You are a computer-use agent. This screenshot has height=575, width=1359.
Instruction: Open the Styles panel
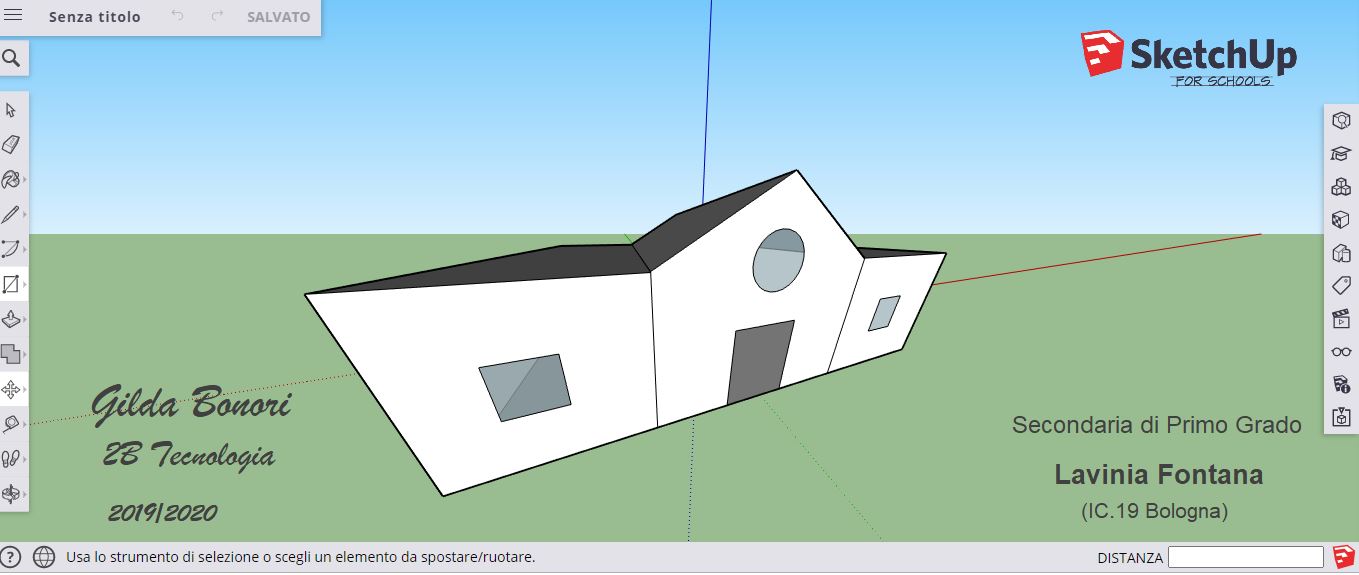pos(1341,252)
